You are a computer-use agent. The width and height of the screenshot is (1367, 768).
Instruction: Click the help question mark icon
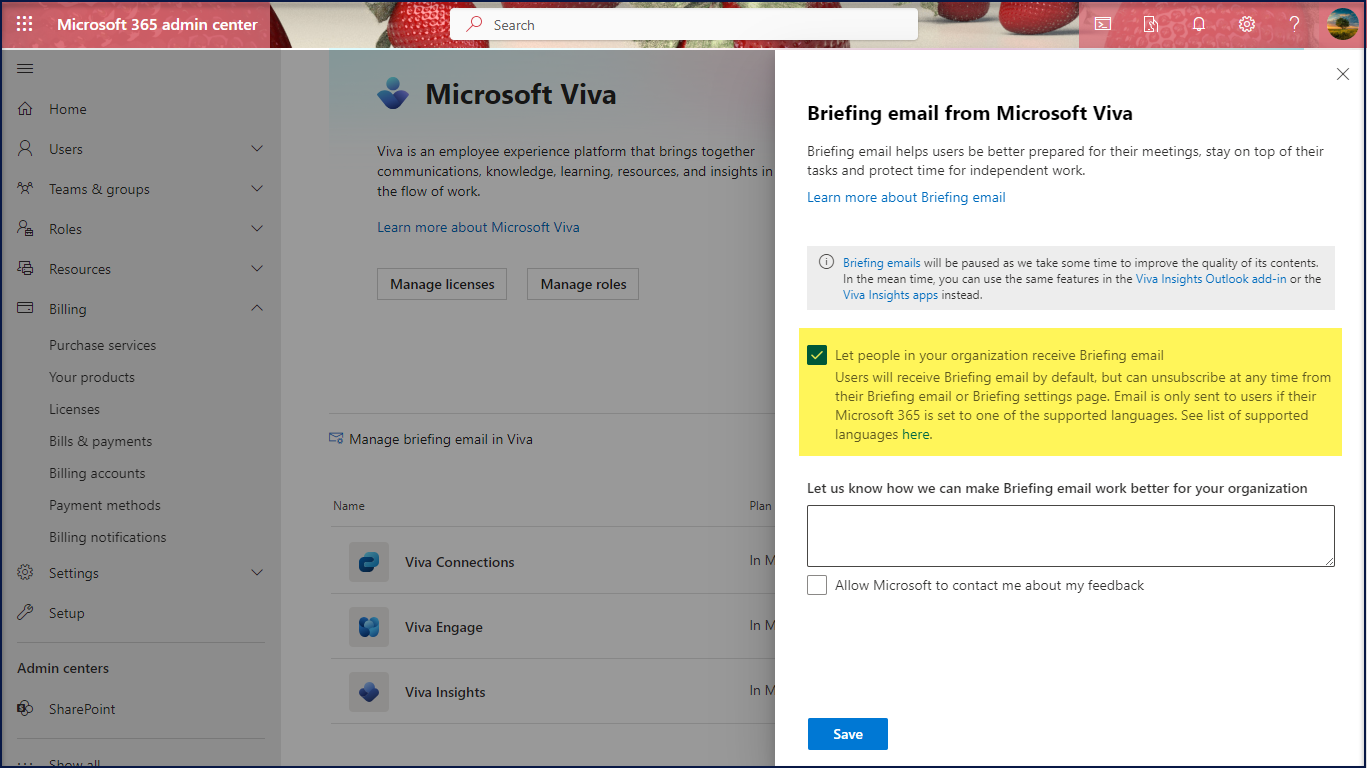tap(1294, 24)
